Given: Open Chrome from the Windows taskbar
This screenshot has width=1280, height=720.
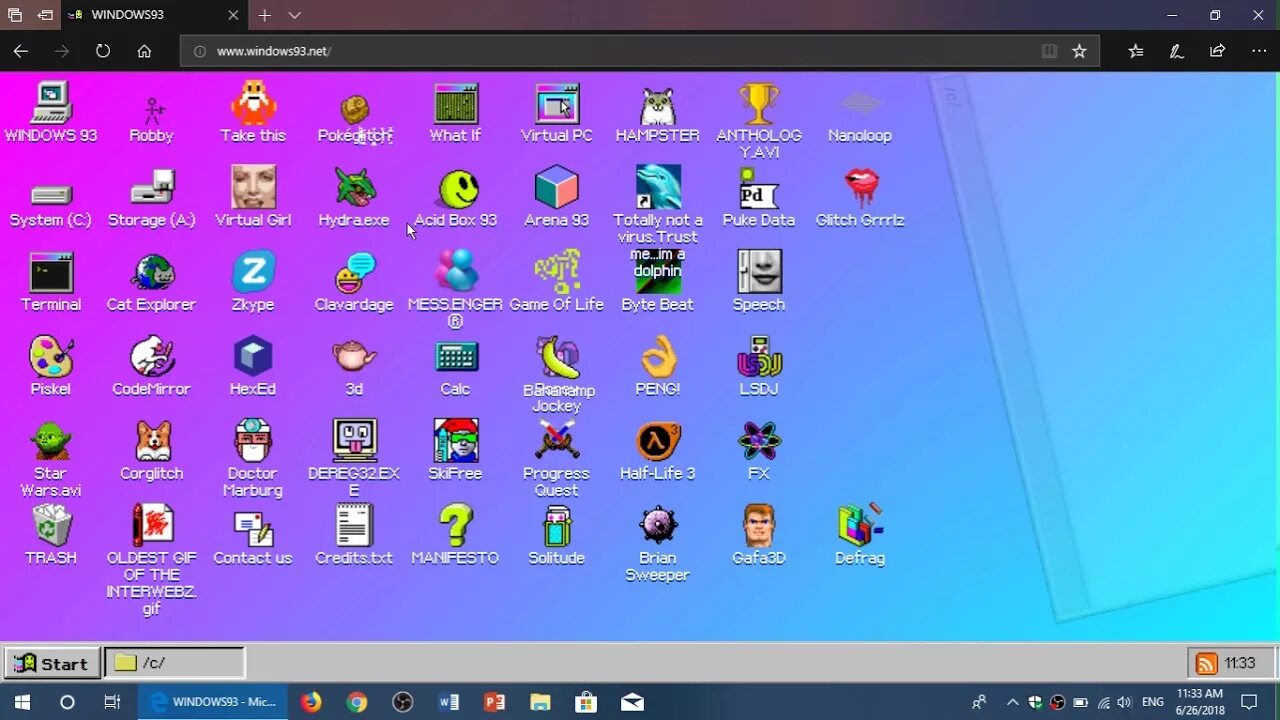Looking at the screenshot, I should tap(357, 702).
